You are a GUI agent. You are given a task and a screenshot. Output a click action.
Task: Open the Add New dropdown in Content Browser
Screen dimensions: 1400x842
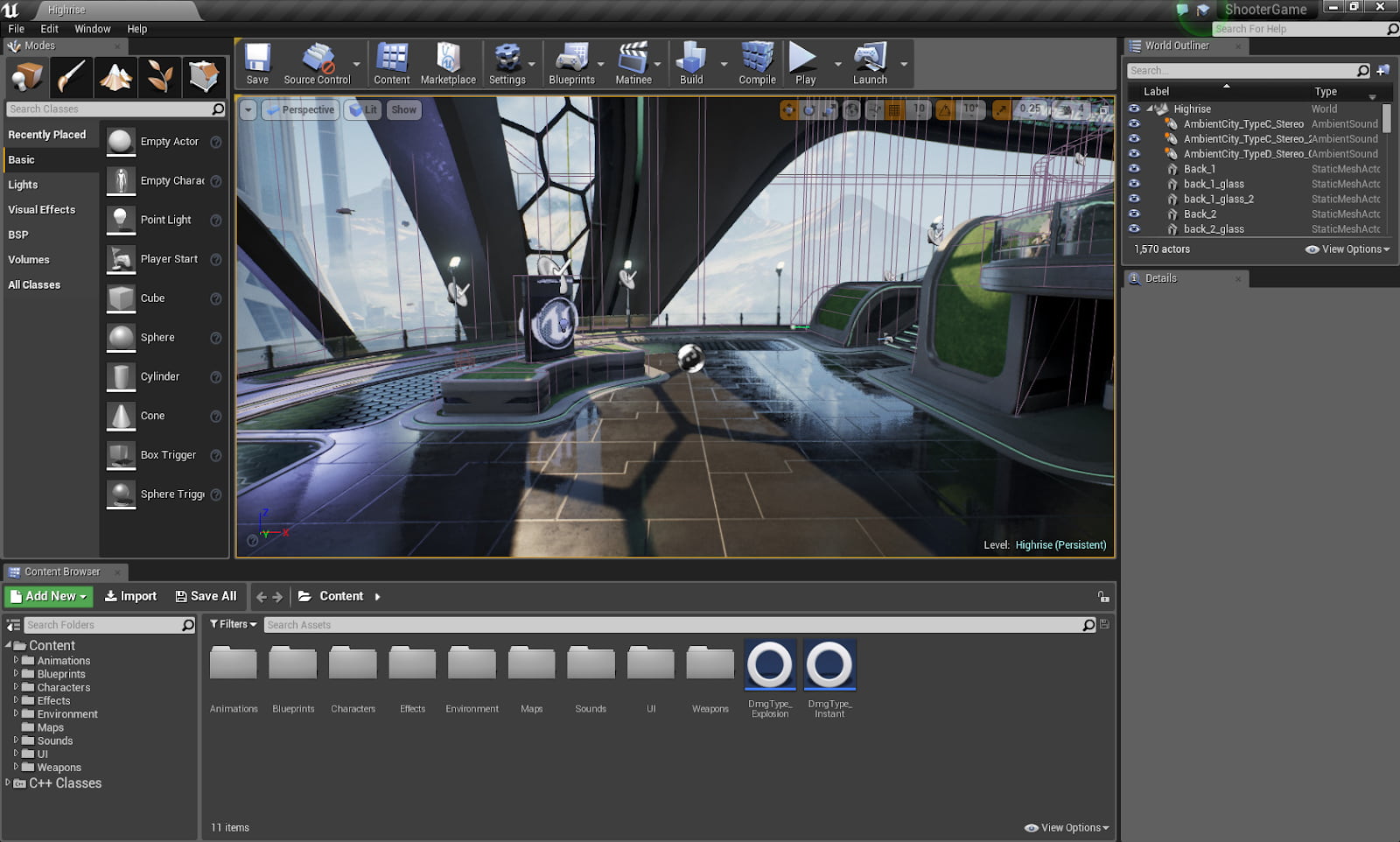coord(48,596)
